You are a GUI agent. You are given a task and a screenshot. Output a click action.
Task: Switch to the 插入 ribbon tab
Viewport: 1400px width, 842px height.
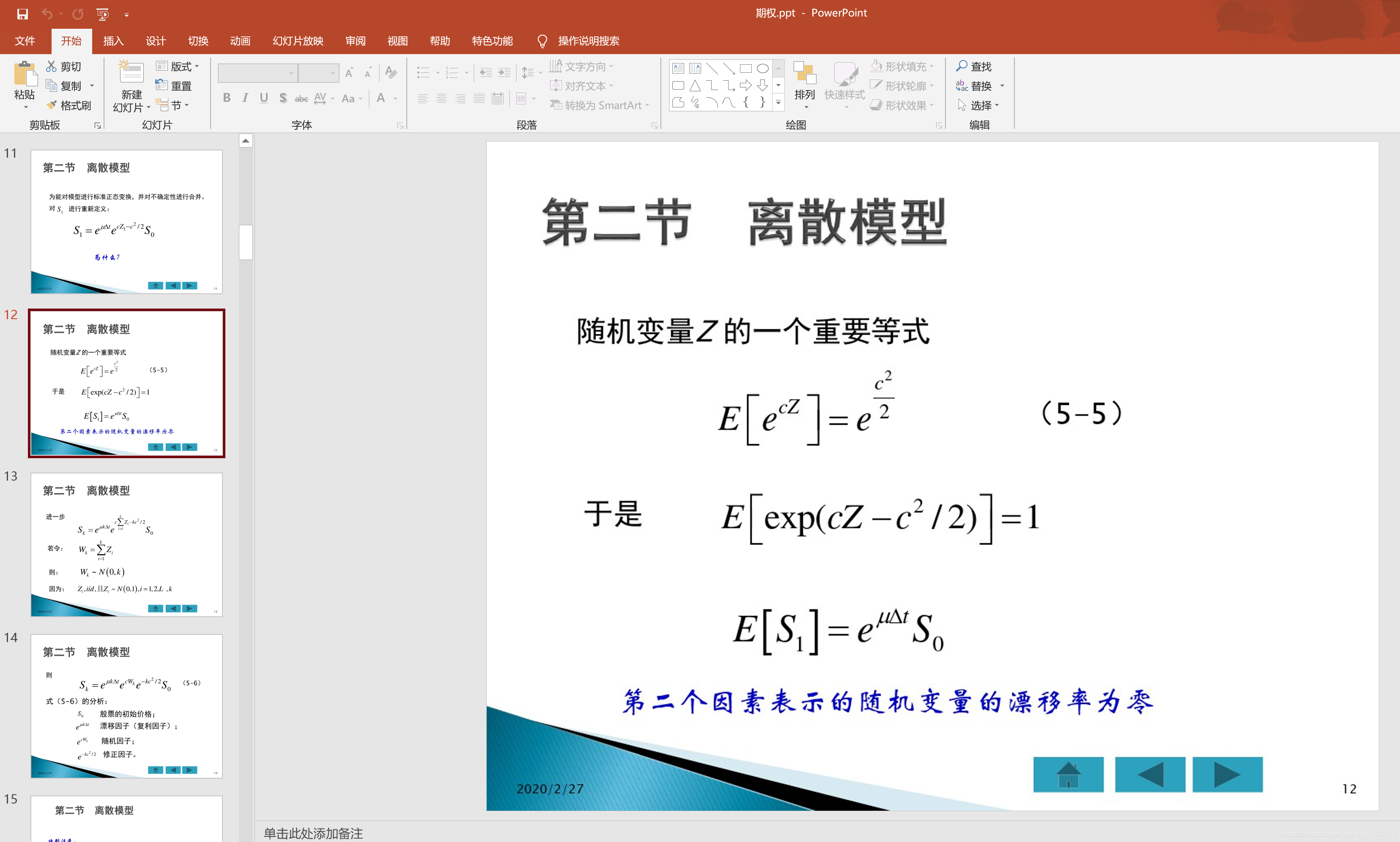[x=113, y=40]
